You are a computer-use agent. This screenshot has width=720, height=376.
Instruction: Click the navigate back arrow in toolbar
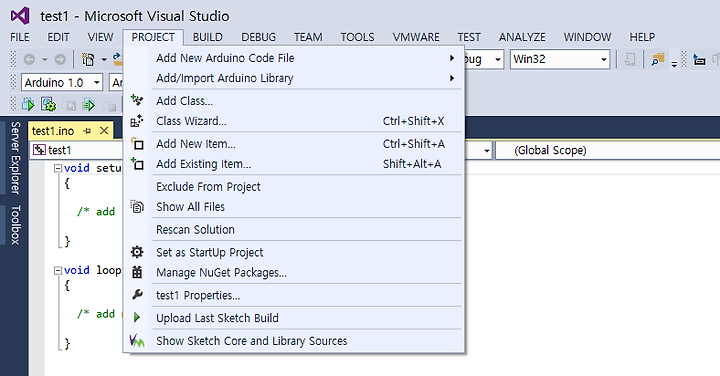pyautogui.click(x=29, y=59)
